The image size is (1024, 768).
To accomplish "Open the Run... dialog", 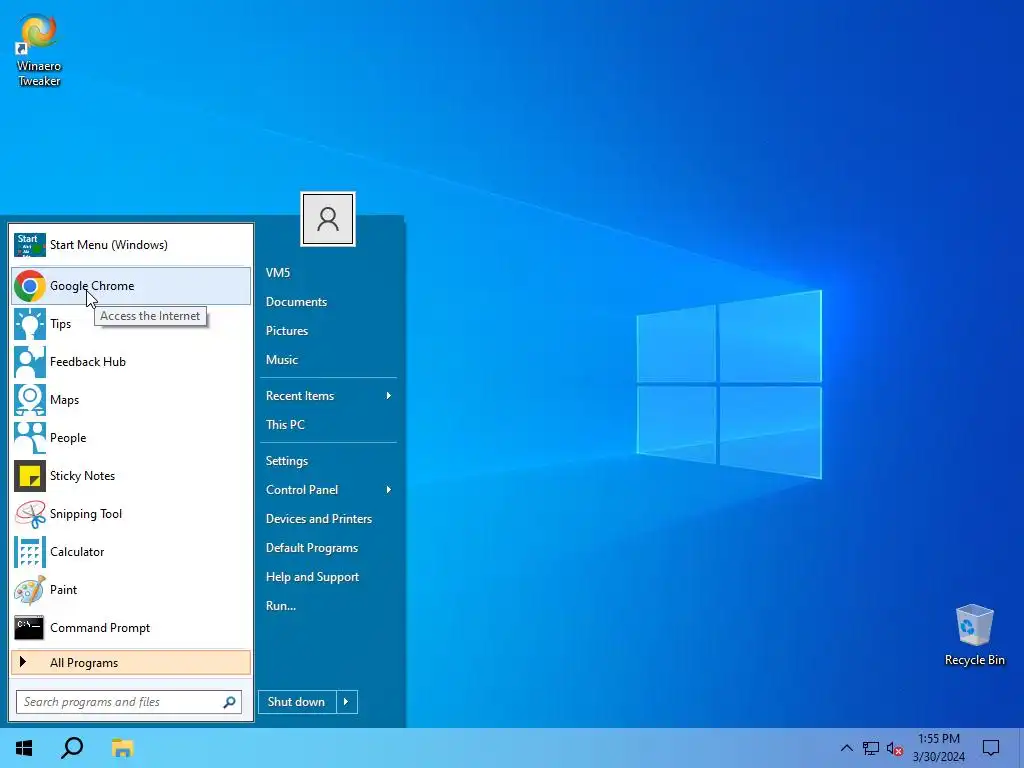I will coord(281,605).
